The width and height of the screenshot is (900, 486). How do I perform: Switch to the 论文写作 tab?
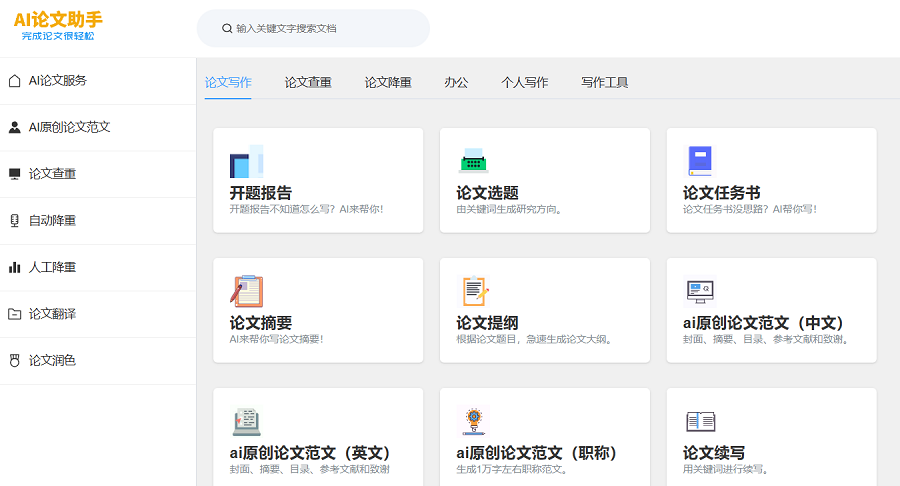click(x=228, y=83)
